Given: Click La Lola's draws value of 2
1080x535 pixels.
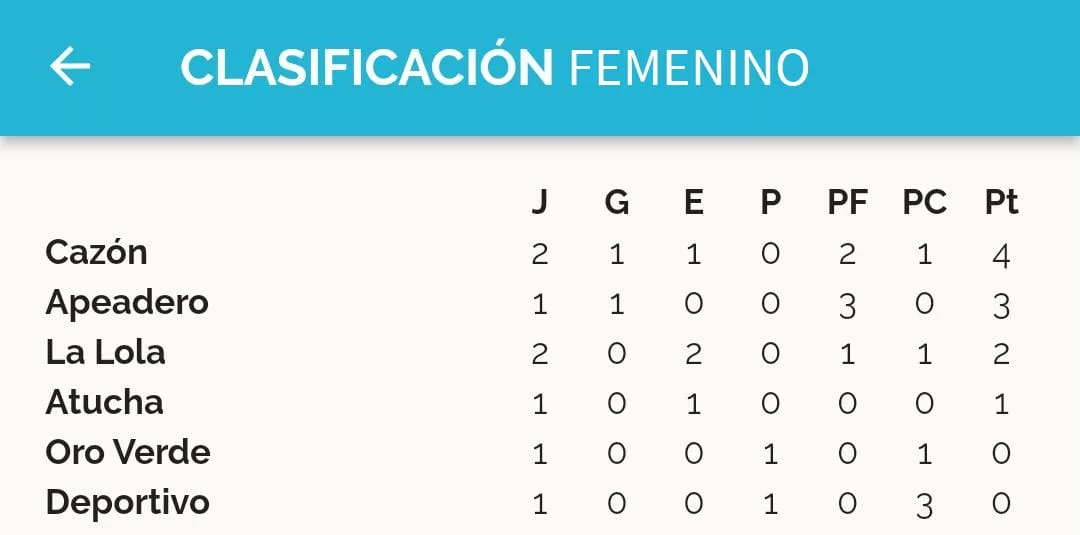Looking at the screenshot, I should point(694,354).
